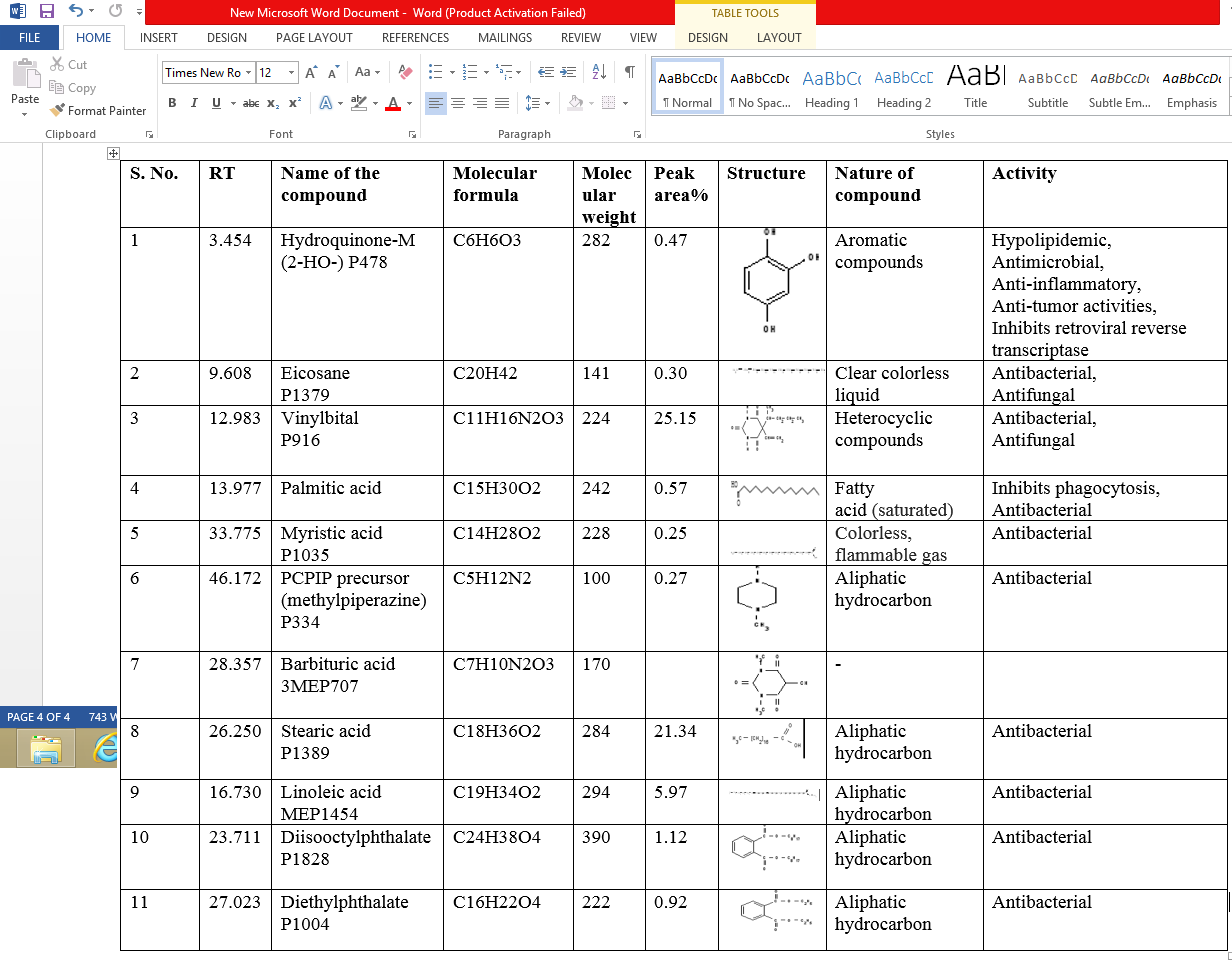This screenshot has height=960, width=1232.
Task: Click the Format Painter brush icon
Action: pos(57,111)
